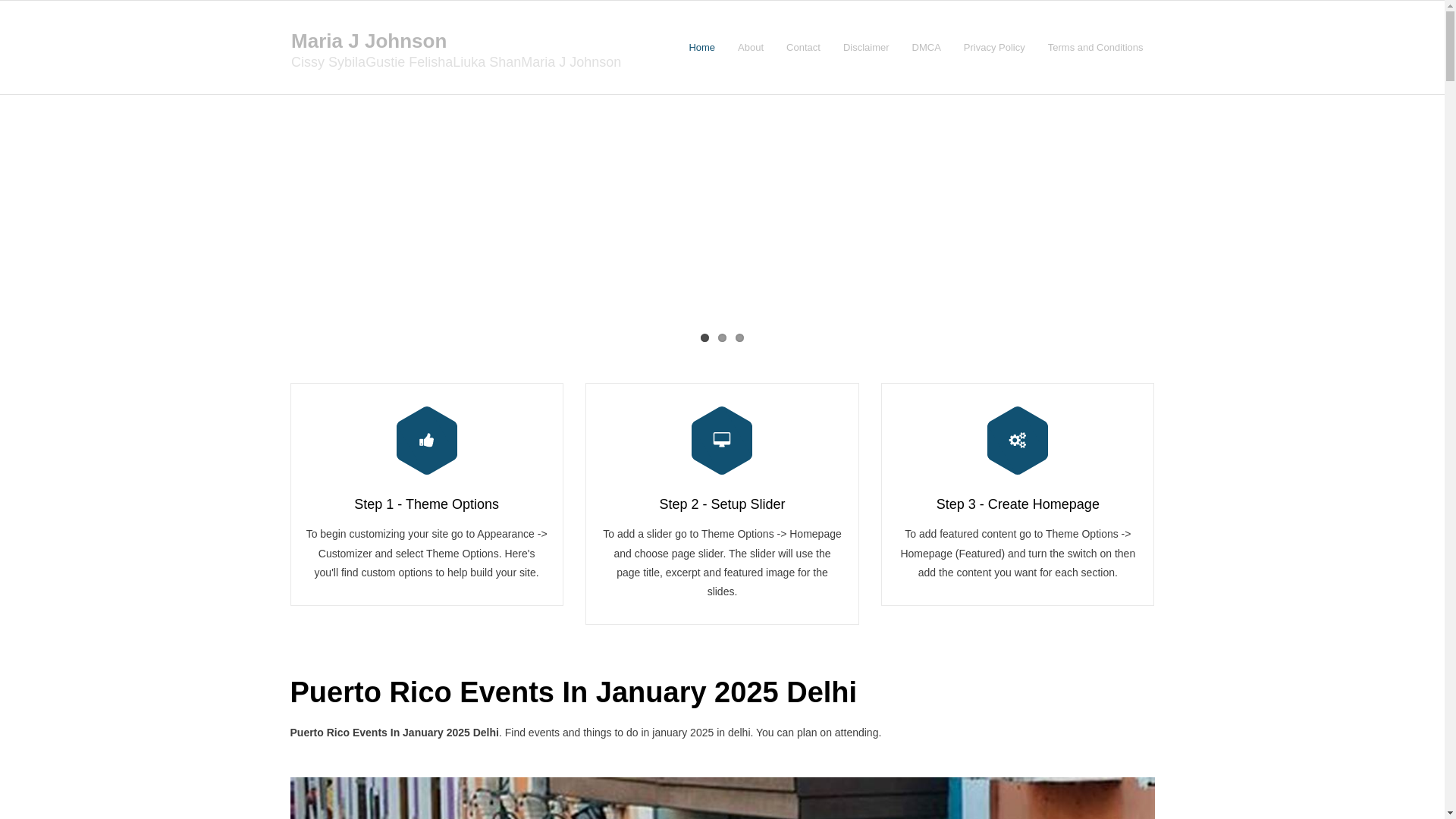Open the Home menu item
Screen dimensions: 1456x819
701,48
